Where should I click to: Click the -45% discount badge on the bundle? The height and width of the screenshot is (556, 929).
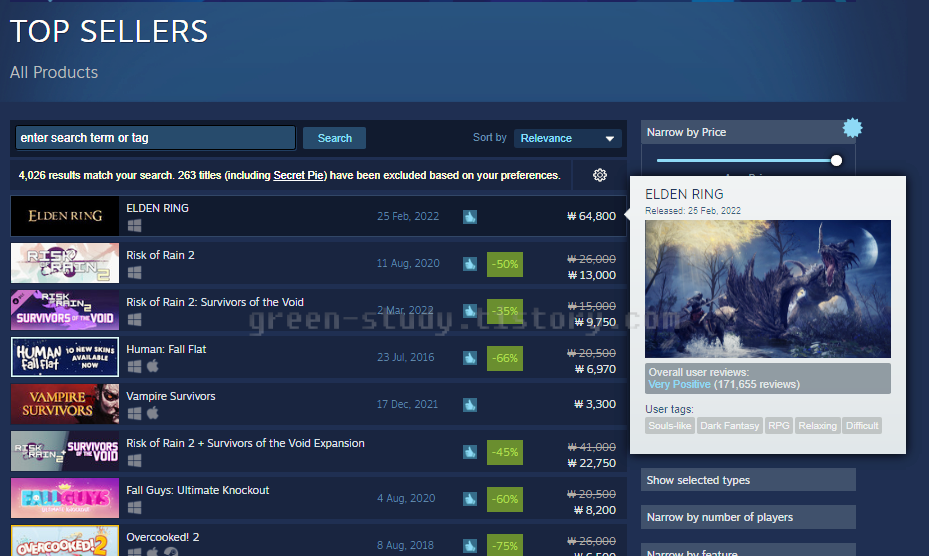[505, 452]
